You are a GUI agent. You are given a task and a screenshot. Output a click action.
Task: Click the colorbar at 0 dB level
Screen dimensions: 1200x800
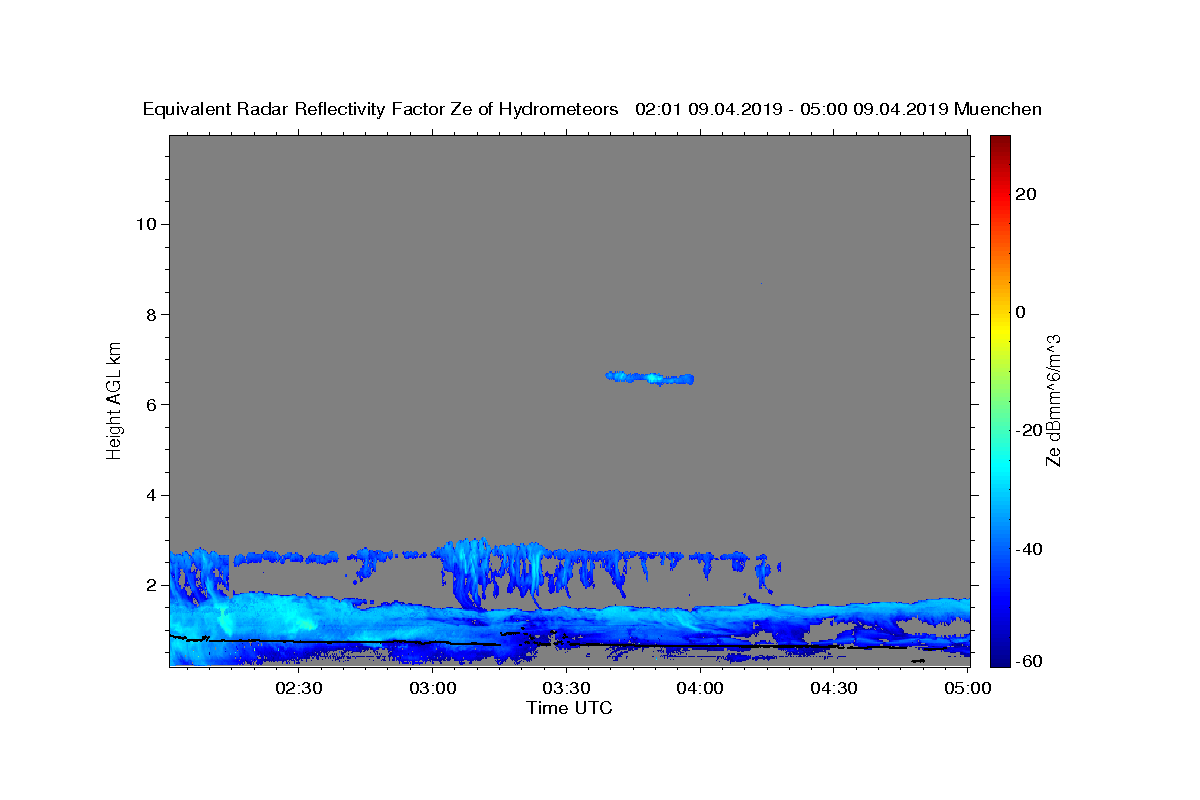[x=1000, y=312]
